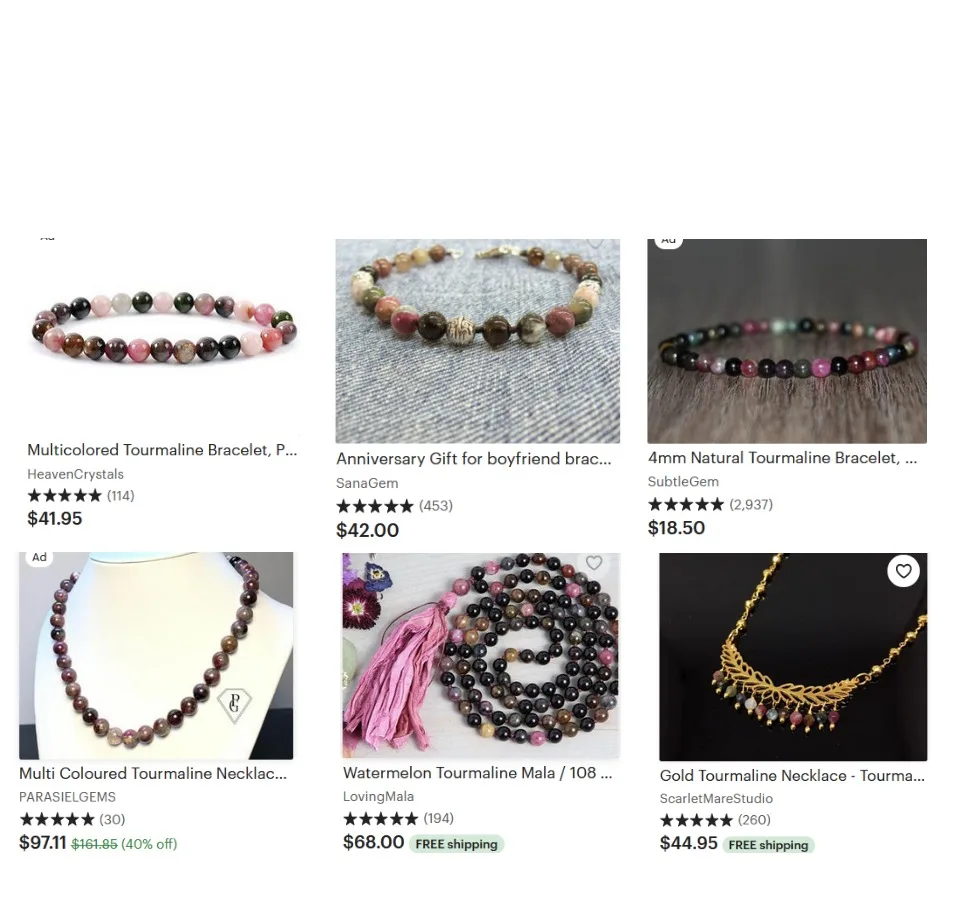Click the Ad badge on SubtleGem bracelet

pyautogui.click(x=669, y=241)
